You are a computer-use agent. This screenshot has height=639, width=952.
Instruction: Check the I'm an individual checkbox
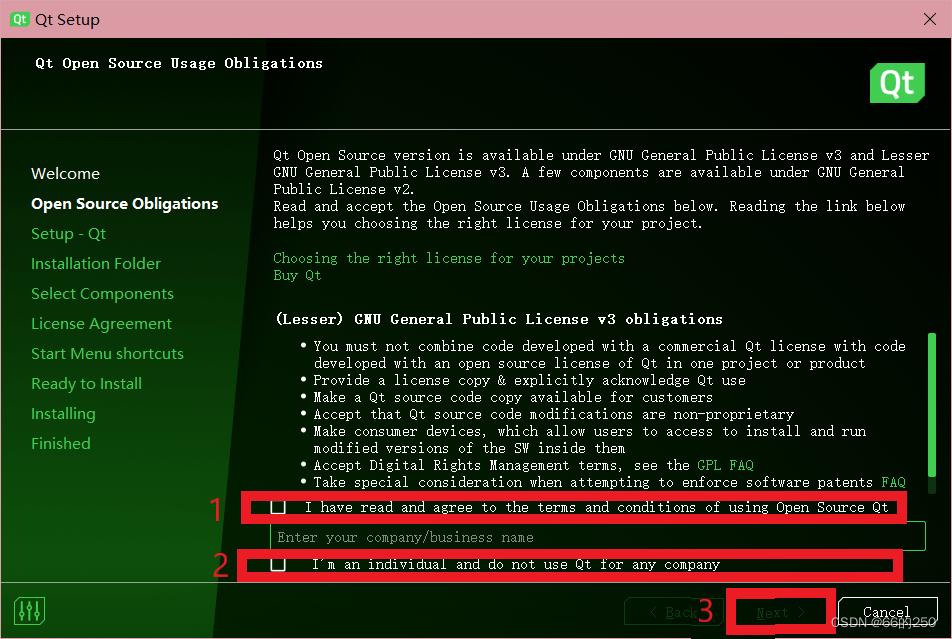278,564
